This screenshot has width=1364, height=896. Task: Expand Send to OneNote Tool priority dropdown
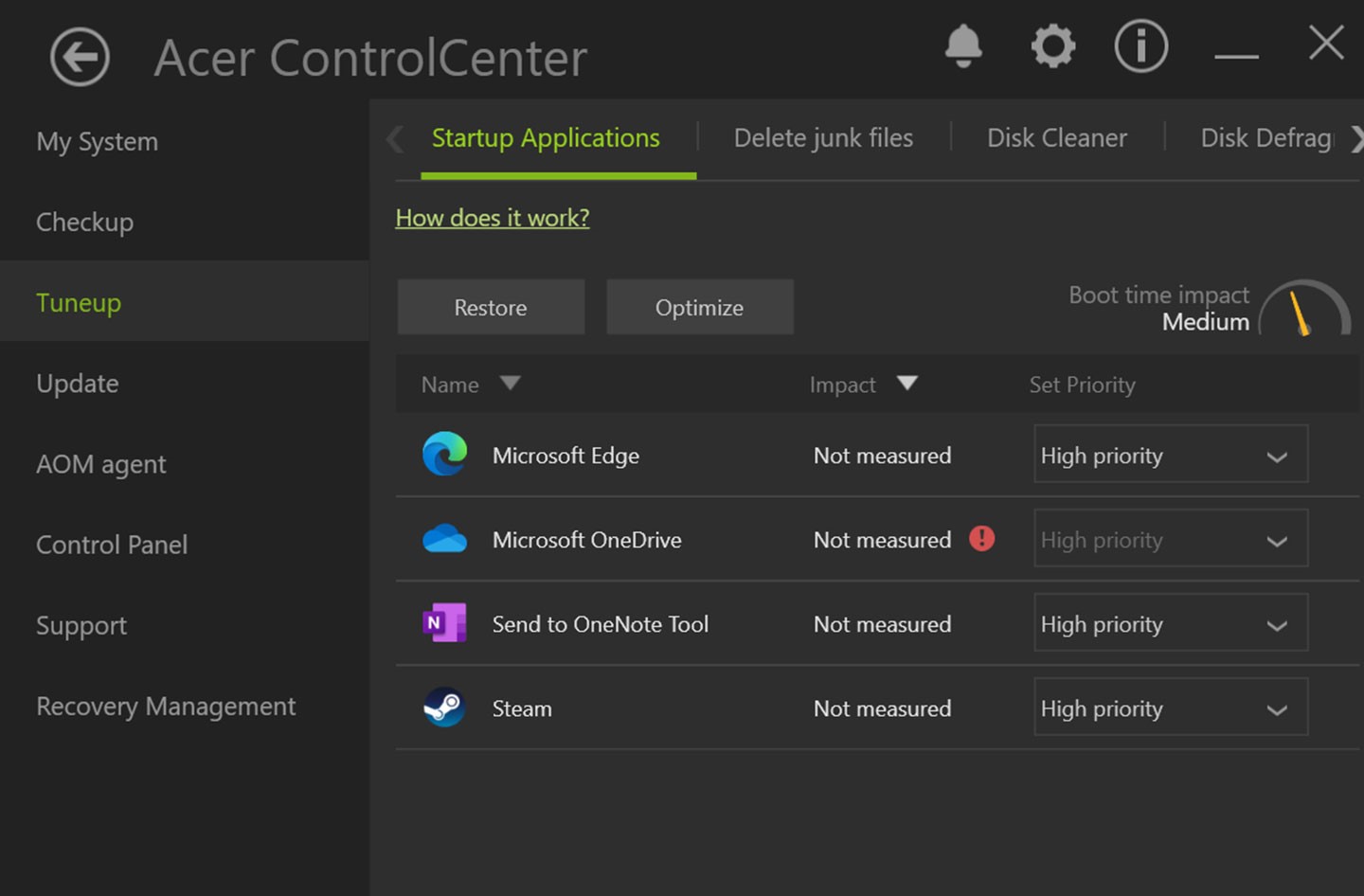click(1171, 623)
